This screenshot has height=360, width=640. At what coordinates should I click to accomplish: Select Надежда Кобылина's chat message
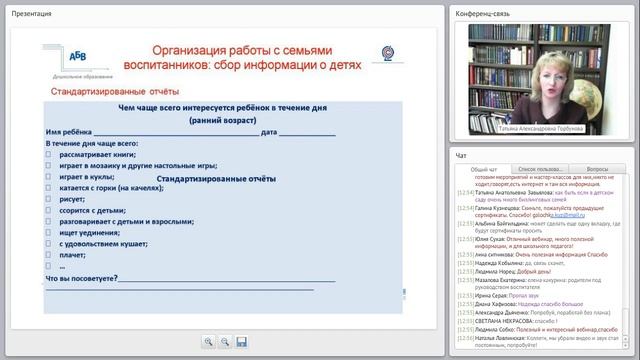pos(511,263)
